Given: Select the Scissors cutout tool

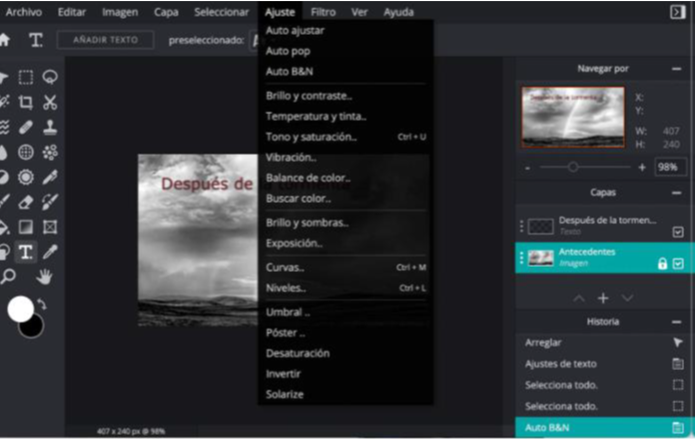Looking at the screenshot, I should point(50,102).
